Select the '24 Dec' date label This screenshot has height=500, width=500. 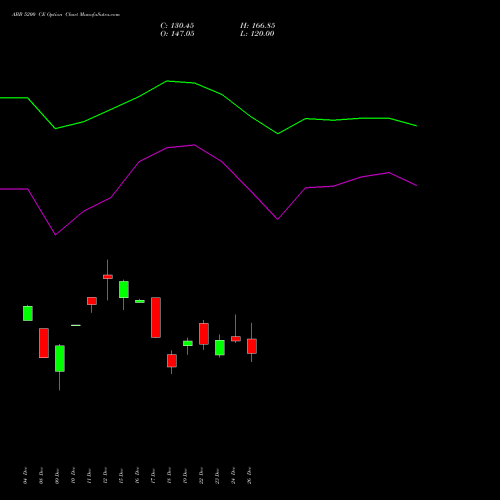(x=233, y=475)
